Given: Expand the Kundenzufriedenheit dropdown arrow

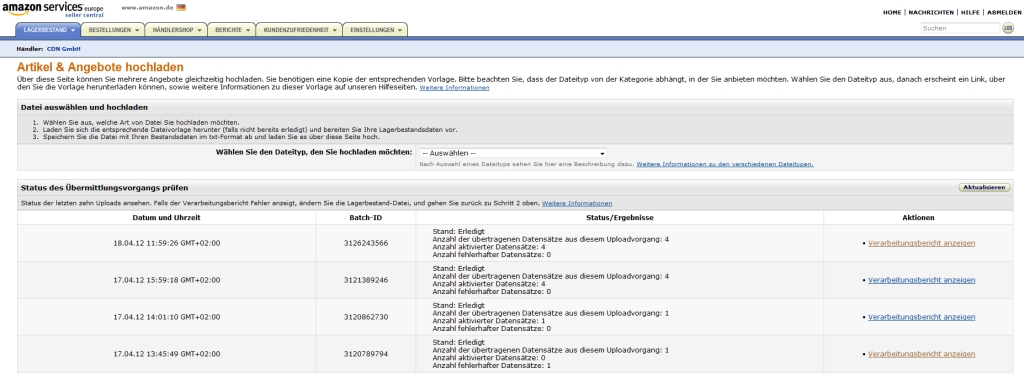Looking at the screenshot, I should 334,30.
